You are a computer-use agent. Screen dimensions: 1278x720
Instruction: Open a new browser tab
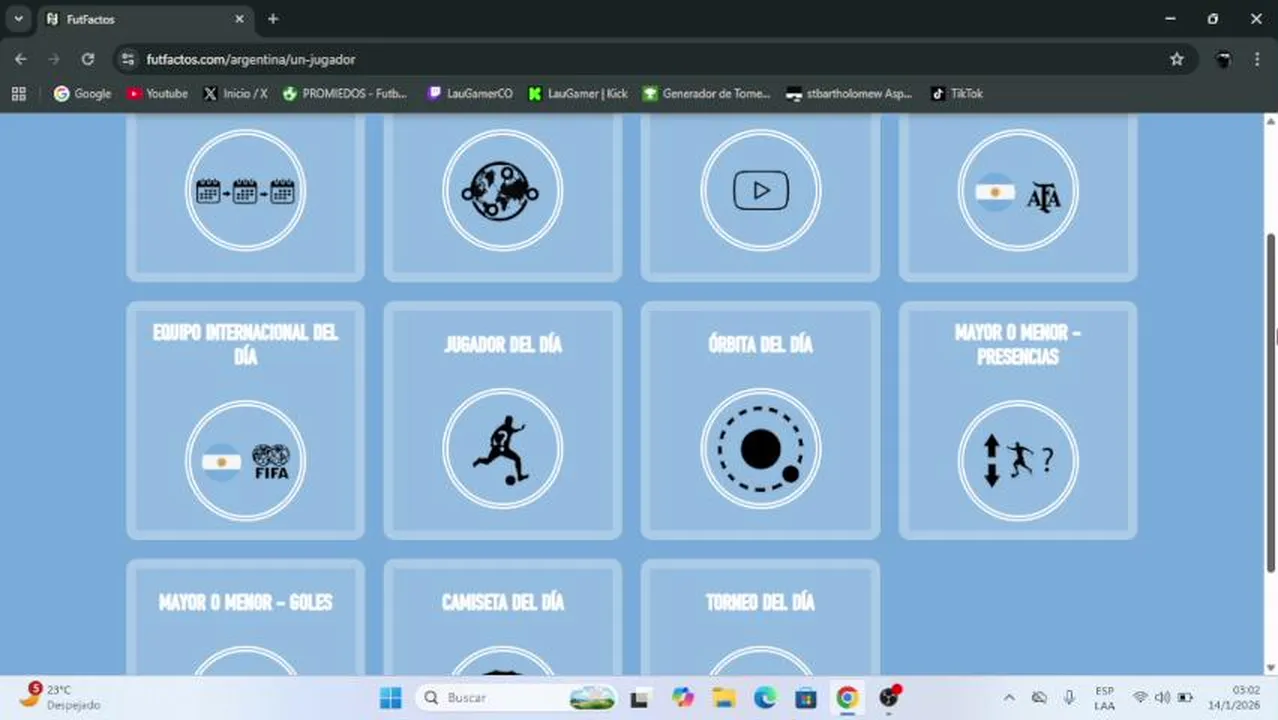(273, 19)
